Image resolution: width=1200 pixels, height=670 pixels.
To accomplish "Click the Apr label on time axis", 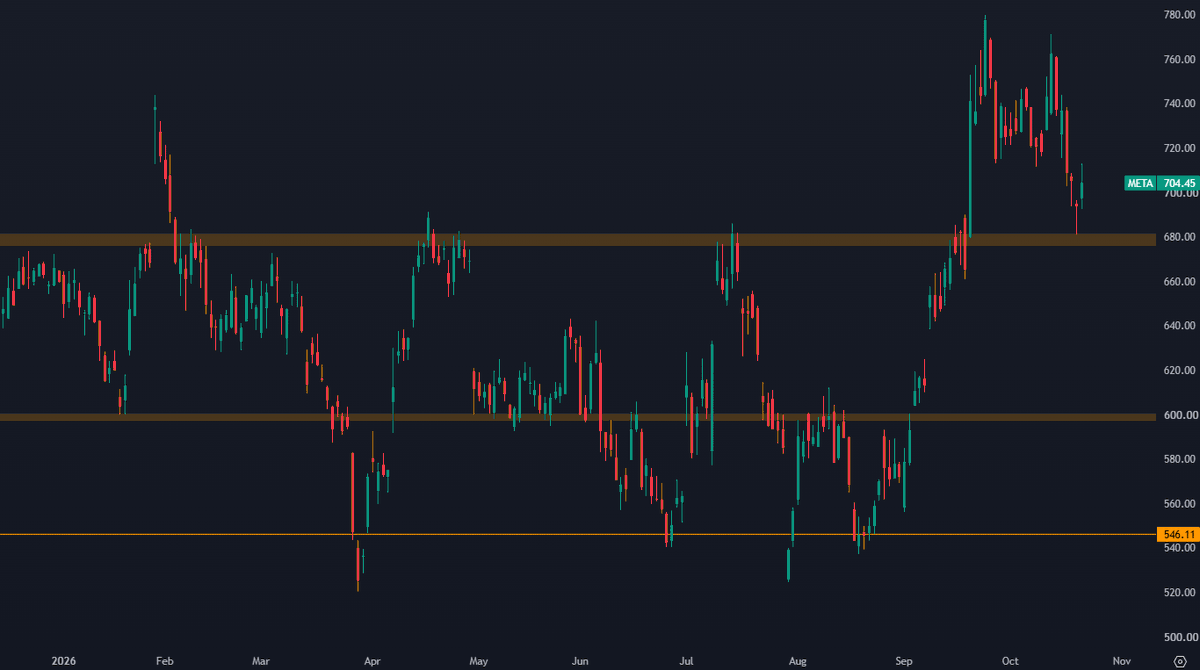I will pyautogui.click(x=373, y=661).
